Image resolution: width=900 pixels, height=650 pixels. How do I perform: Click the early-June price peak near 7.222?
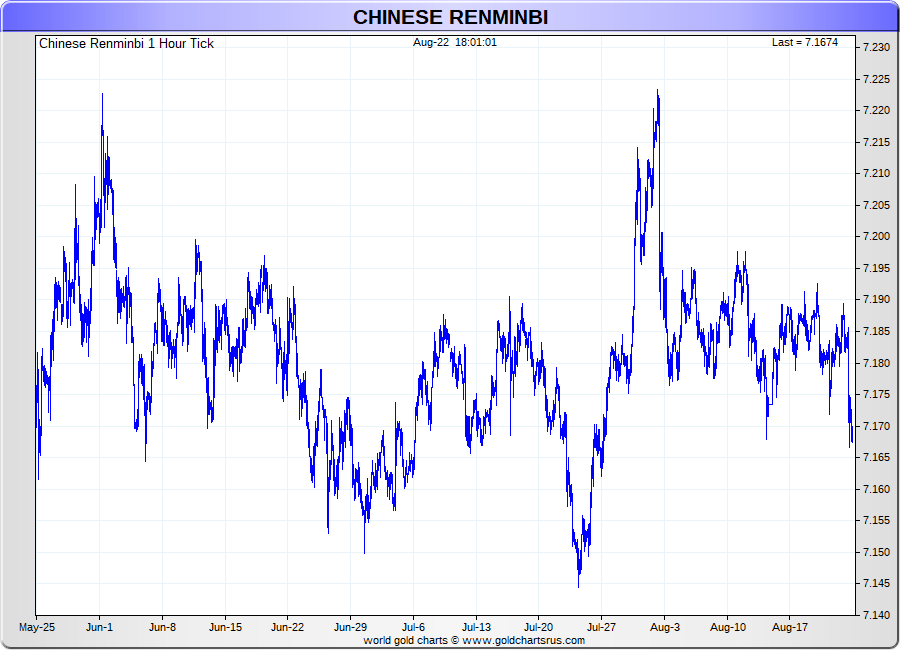click(102, 95)
